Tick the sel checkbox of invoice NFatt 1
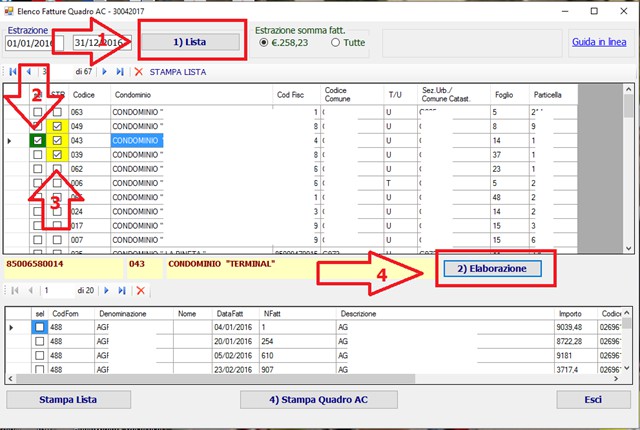 point(40,327)
